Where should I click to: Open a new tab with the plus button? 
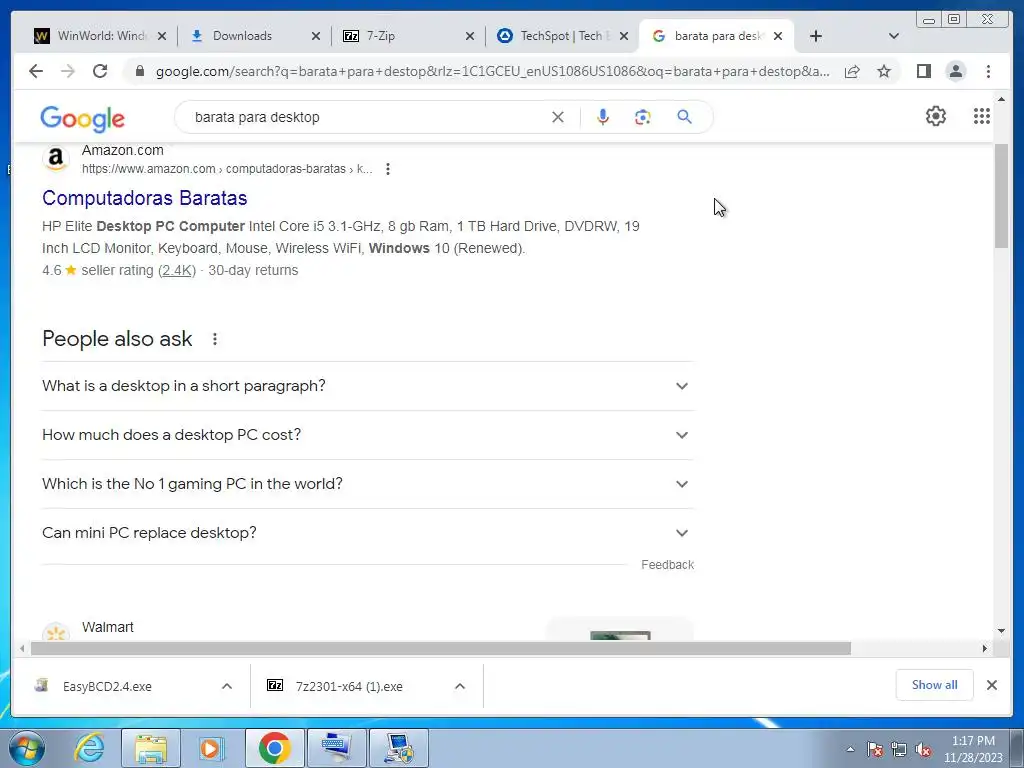[816, 36]
